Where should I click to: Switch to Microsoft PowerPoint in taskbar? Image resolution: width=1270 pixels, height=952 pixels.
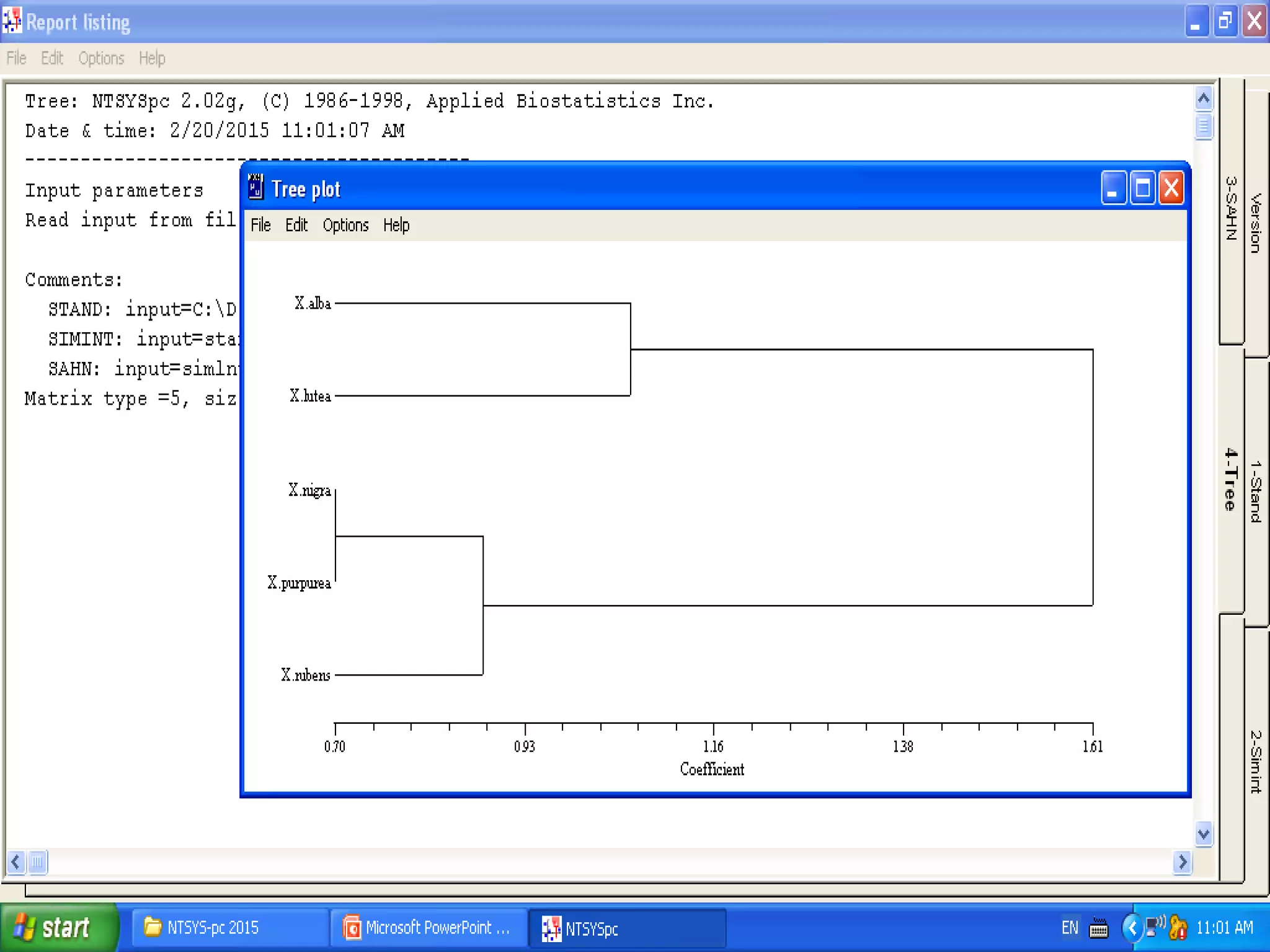click(x=428, y=927)
